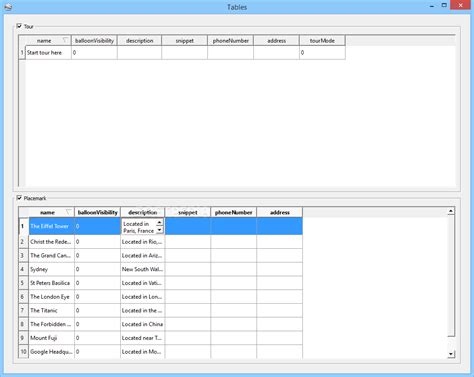
Task: Select 'The Forbidden ...' name cell
Action: pos(52,324)
